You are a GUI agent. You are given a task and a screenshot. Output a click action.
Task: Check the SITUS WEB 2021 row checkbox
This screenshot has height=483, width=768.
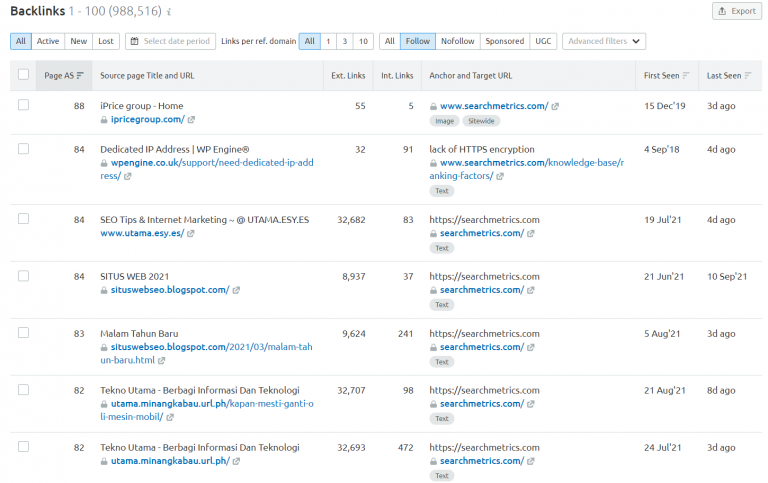click(24, 276)
